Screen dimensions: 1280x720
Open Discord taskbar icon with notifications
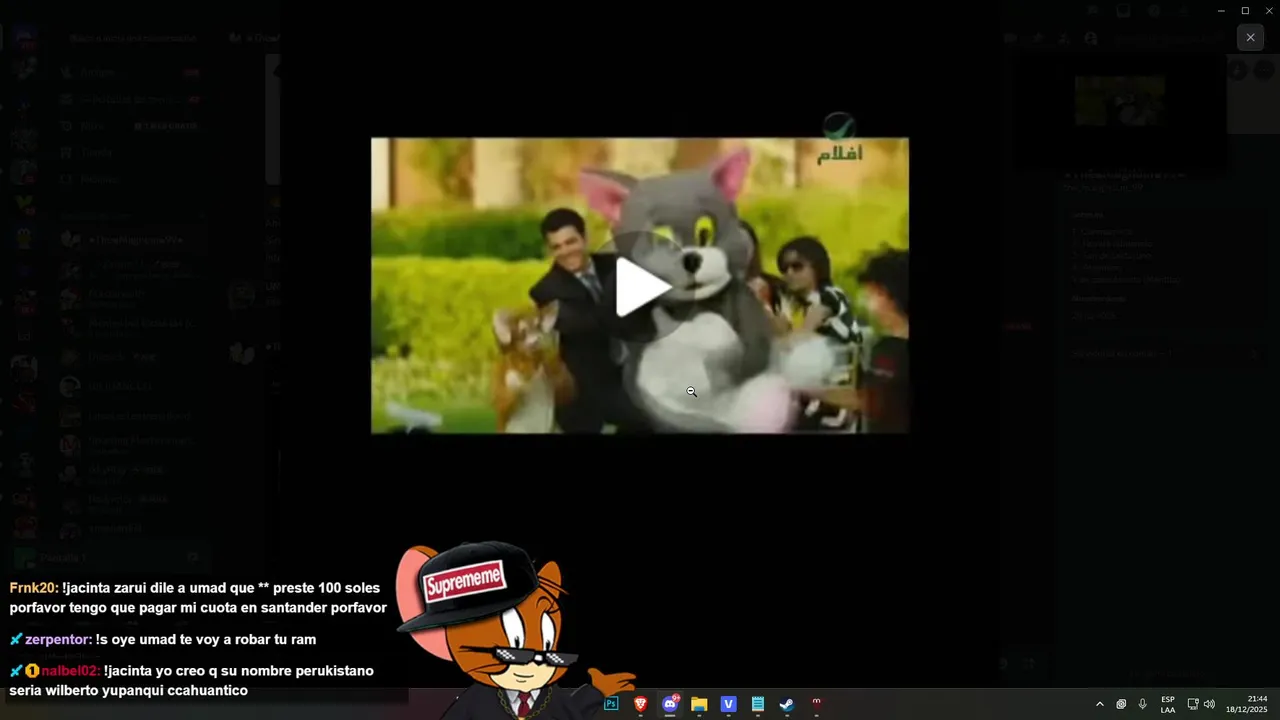click(670, 704)
